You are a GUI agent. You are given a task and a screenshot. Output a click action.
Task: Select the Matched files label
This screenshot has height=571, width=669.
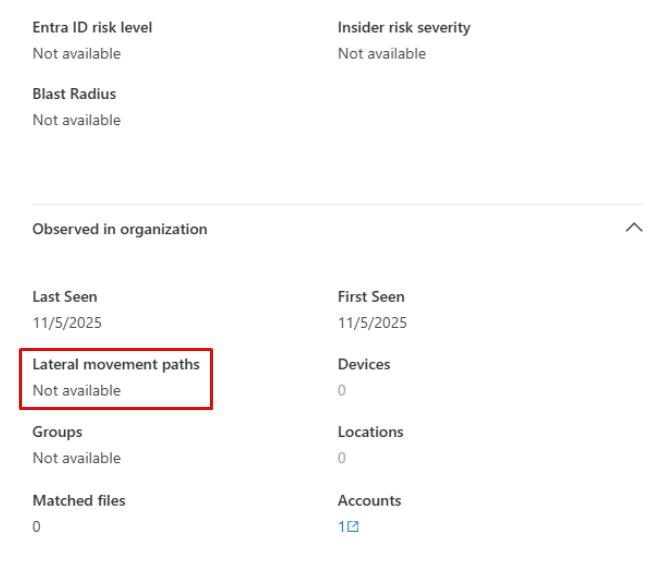(79, 501)
